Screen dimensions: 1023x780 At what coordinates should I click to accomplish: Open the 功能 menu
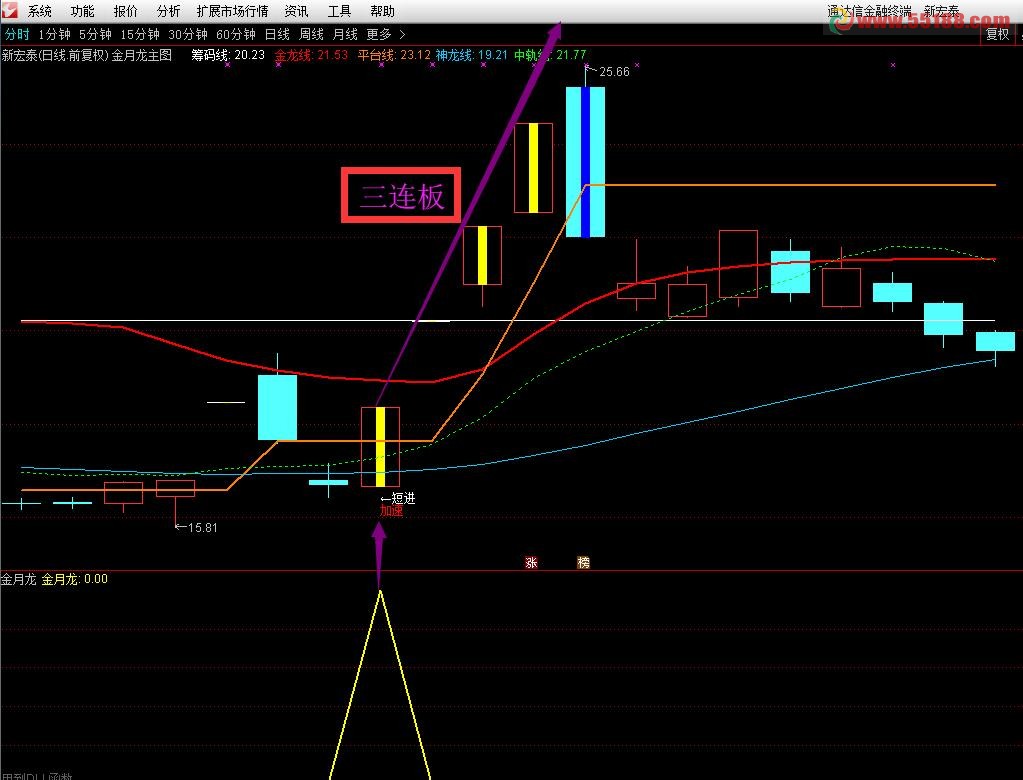tap(83, 12)
